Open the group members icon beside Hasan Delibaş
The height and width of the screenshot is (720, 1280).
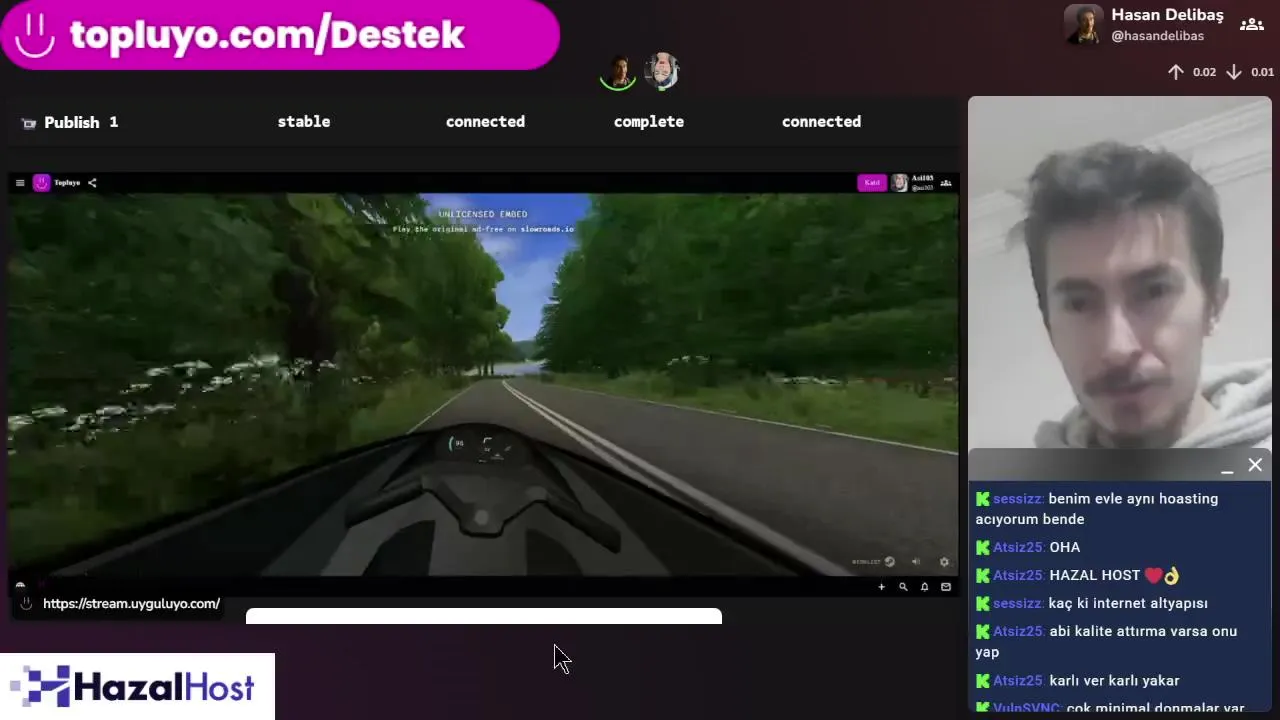(x=1251, y=25)
